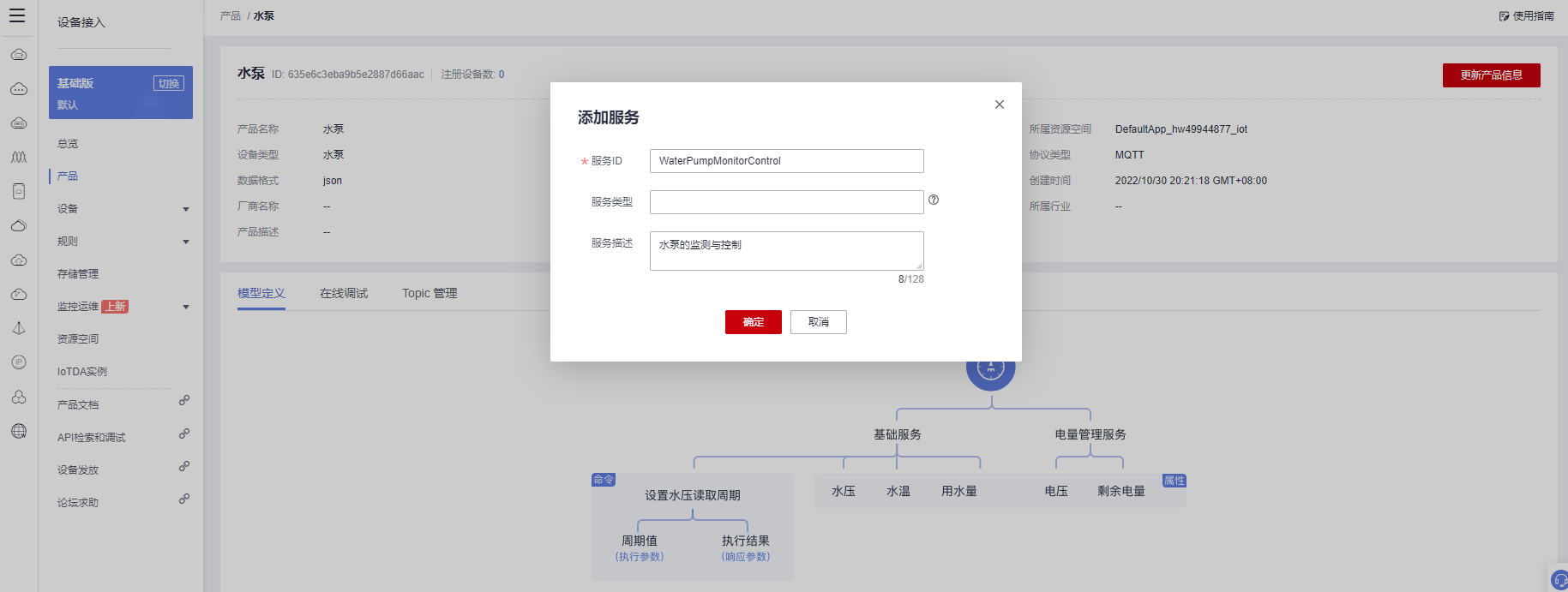Click the cloud icon with three dots
The height and width of the screenshot is (592, 1568).
19,89
